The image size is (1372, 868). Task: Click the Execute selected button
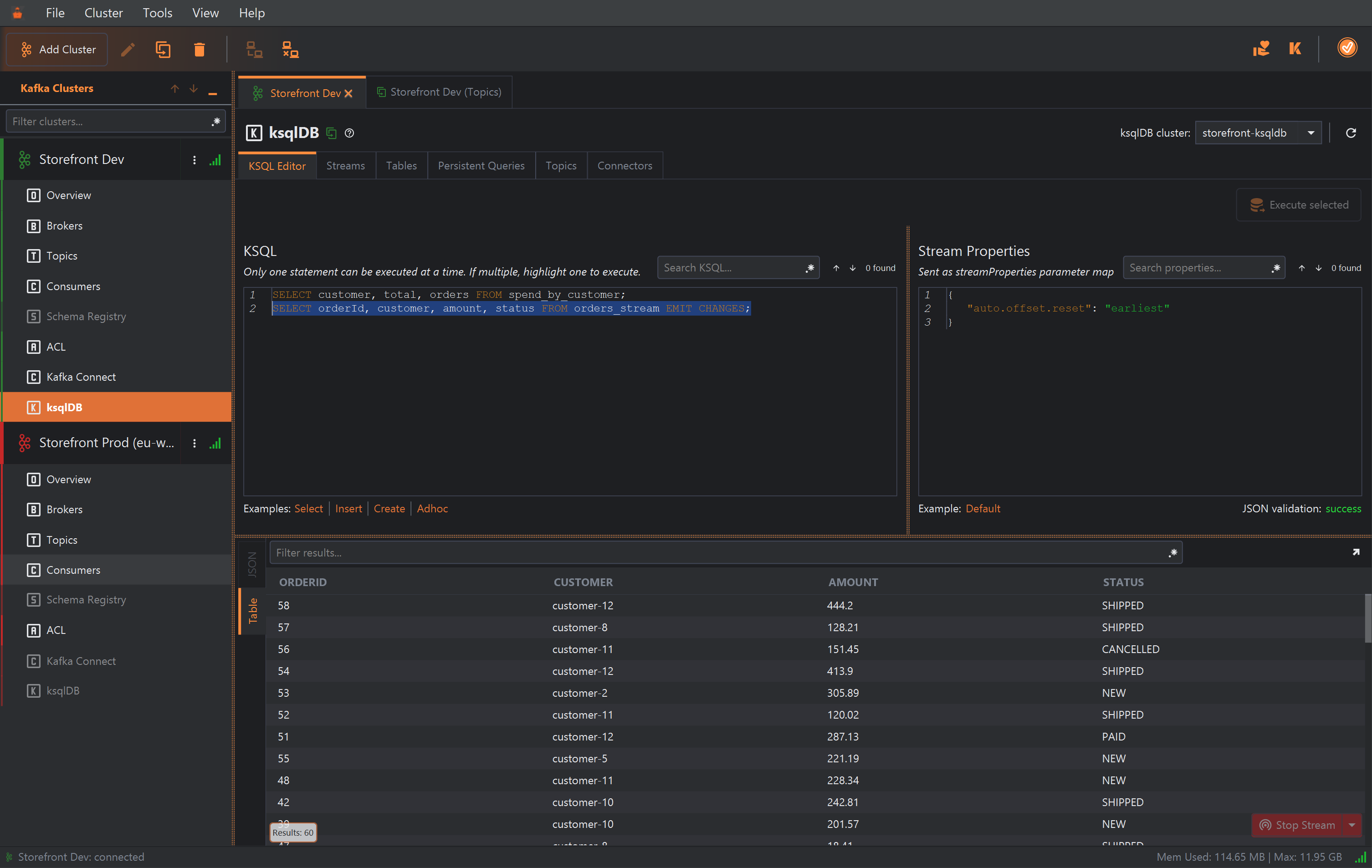click(x=1299, y=205)
